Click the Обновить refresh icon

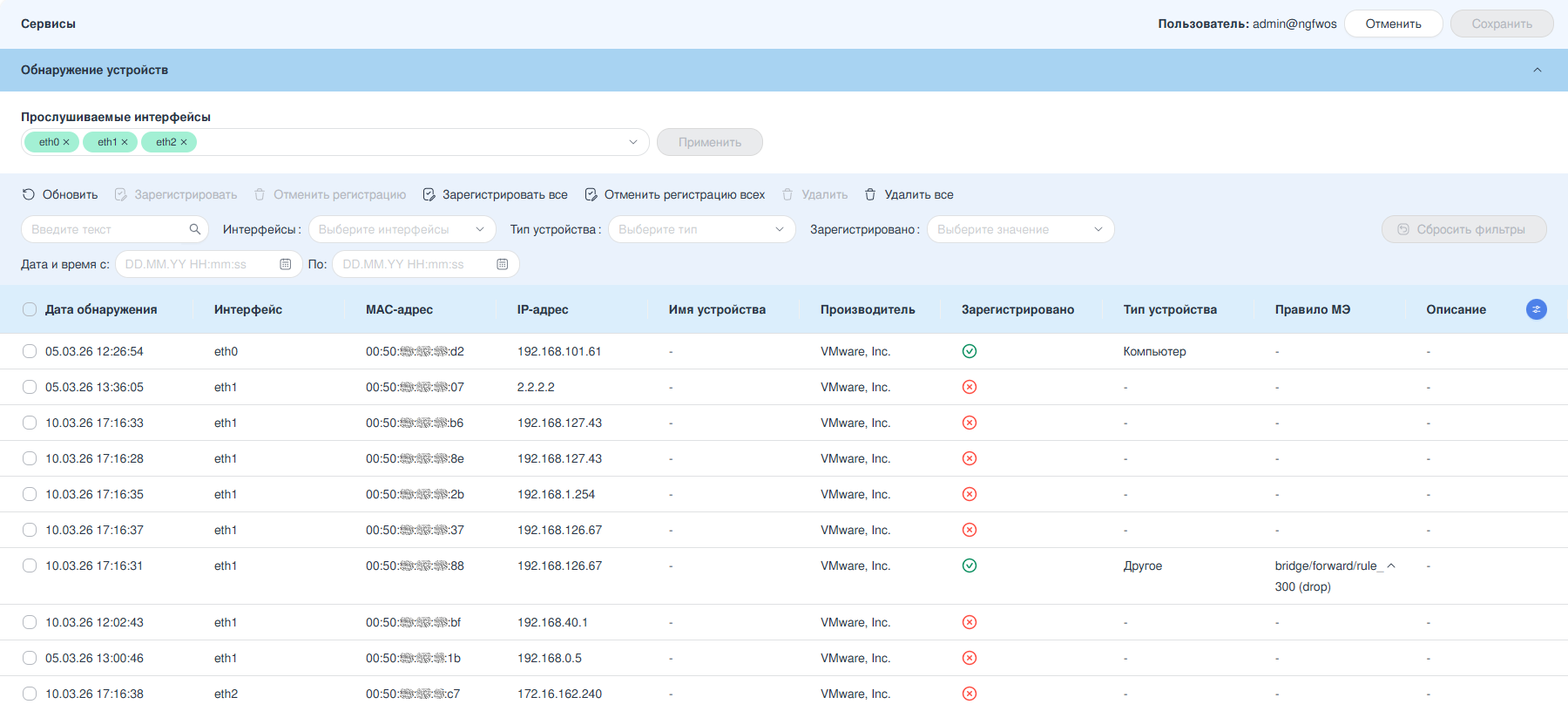coord(29,194)
